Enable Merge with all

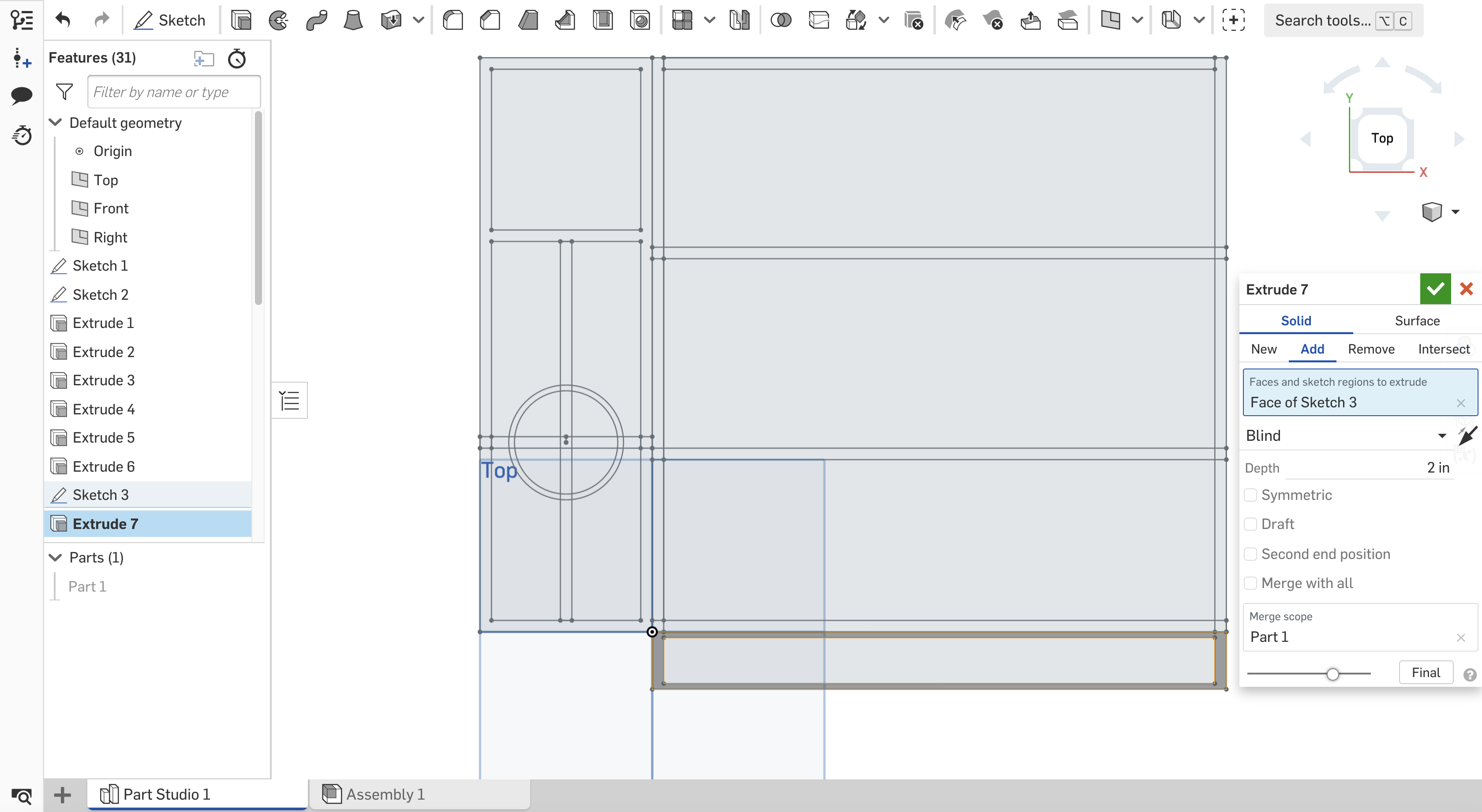tap(1250, 582)
